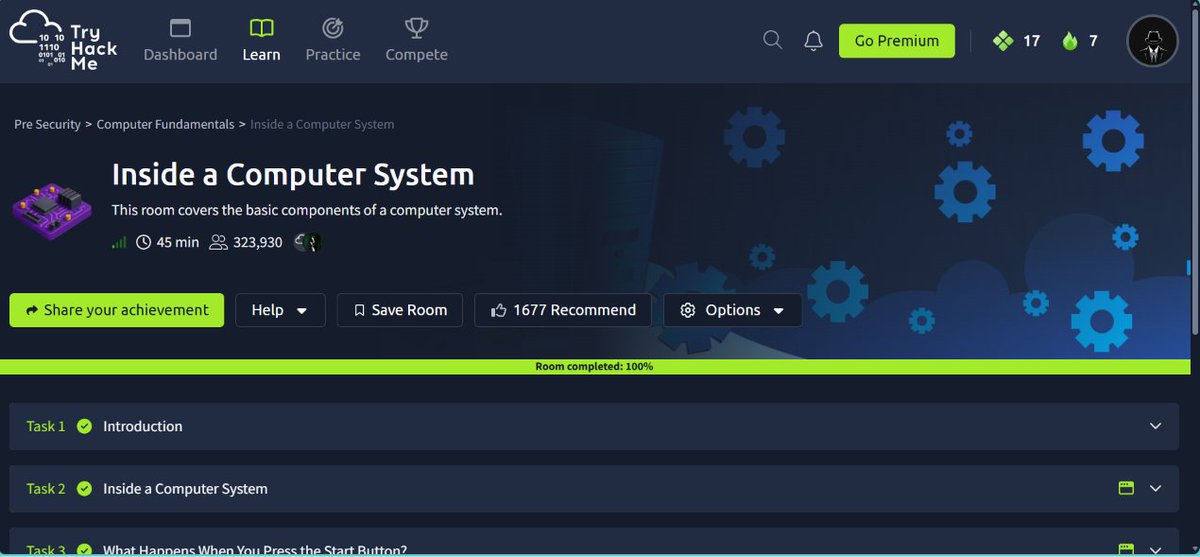Open Task 2 Inside a Computer System row
Image resolution: width=1200 pixels, height=557 pixels.
click(x=594, y=489)
